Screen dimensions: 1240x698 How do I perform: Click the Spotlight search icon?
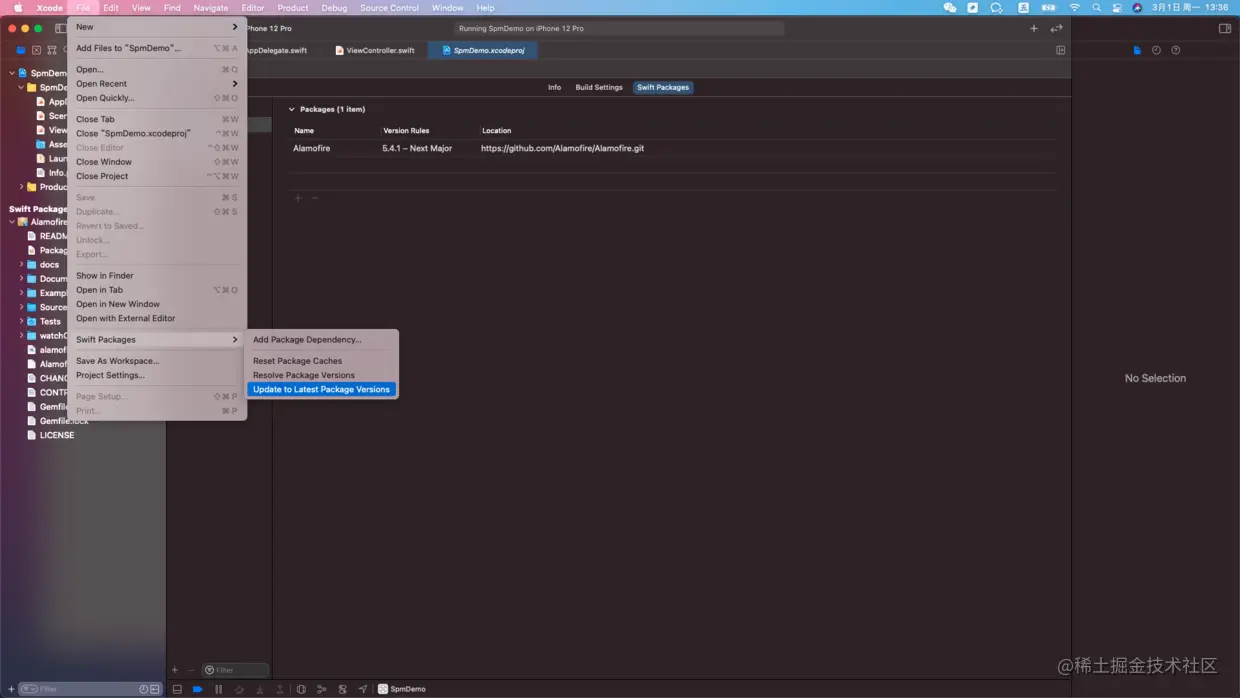click(1096, 8)
